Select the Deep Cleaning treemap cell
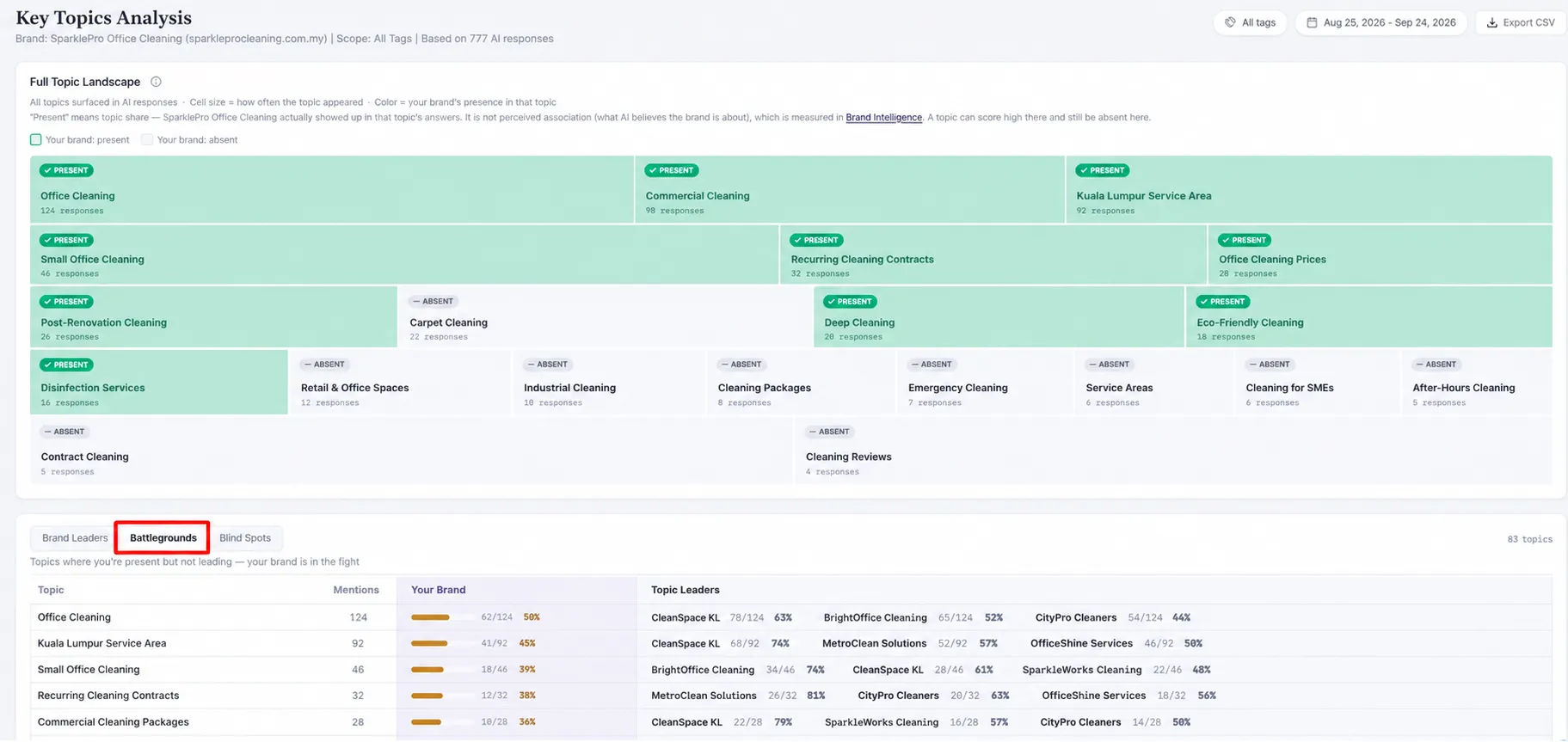This screenshot has width=1568, height=742. click(x=999, y=317)
